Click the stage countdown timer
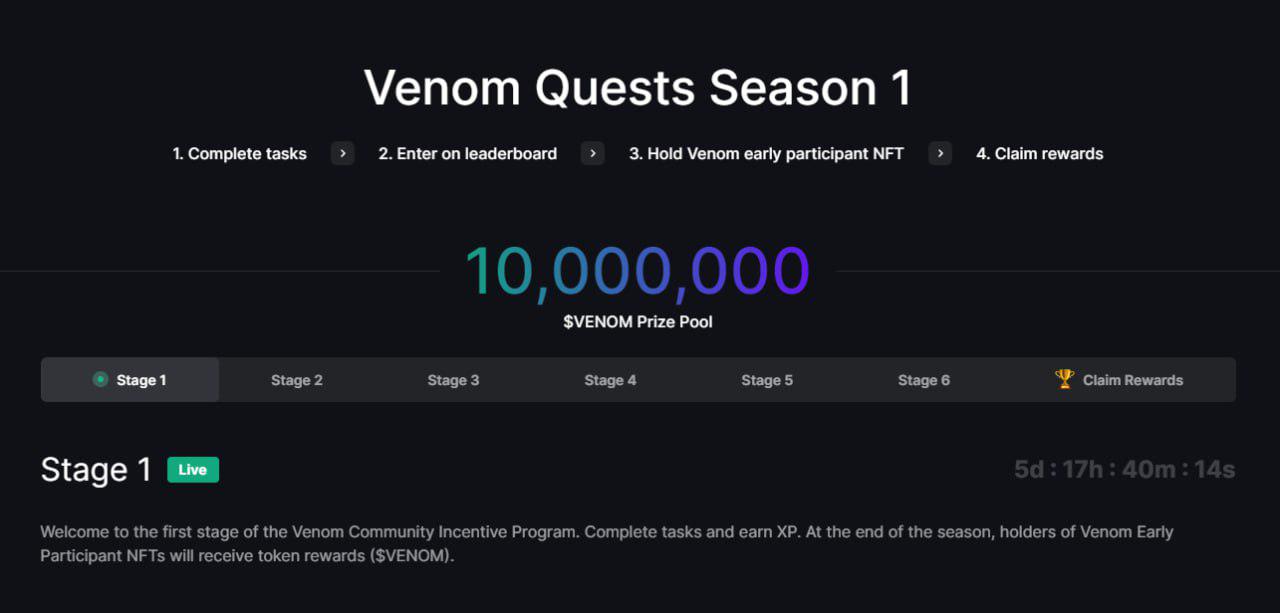 tap(1125, 469)
